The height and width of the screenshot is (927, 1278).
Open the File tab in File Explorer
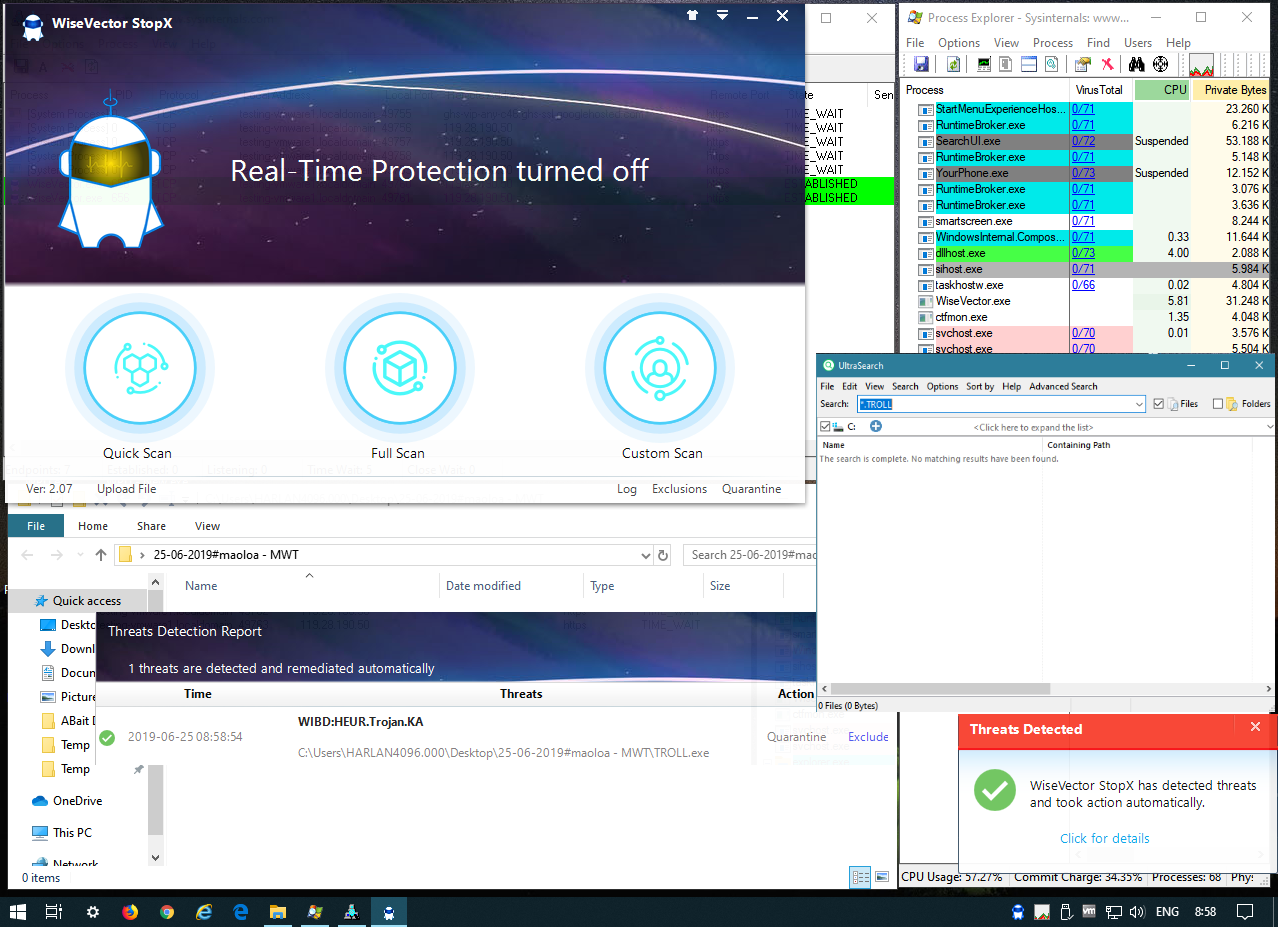pyautogui.click(x=36, y=526)
